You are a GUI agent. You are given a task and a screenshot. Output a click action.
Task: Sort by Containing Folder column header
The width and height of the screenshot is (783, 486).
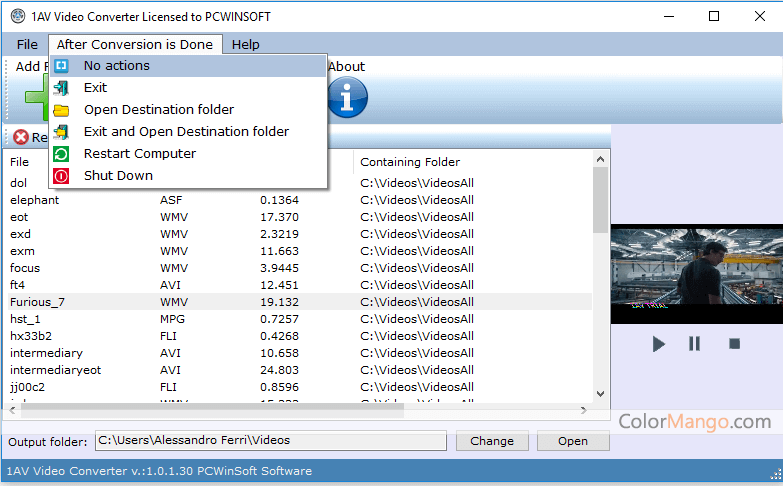coord(410,162)
